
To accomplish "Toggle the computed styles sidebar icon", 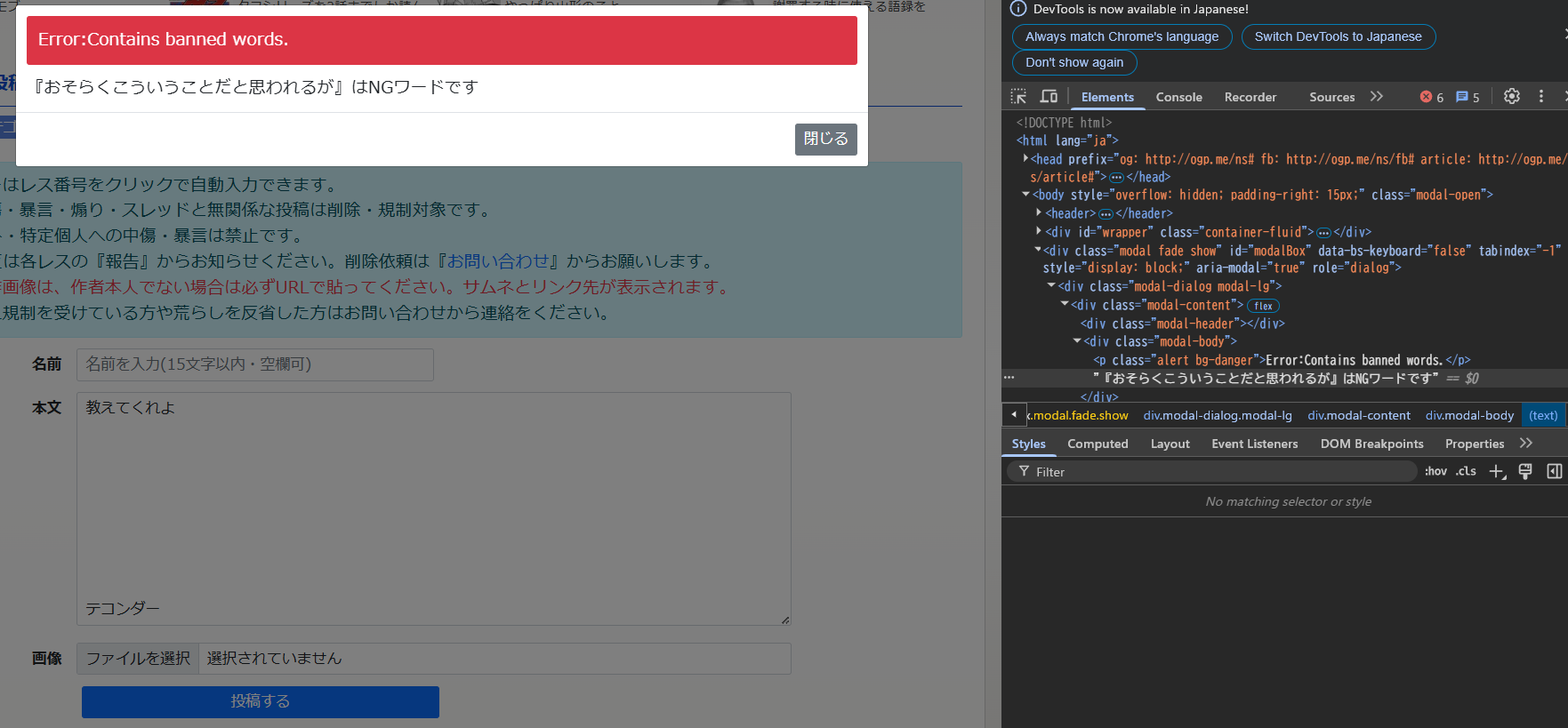I will pos(1554,472).
